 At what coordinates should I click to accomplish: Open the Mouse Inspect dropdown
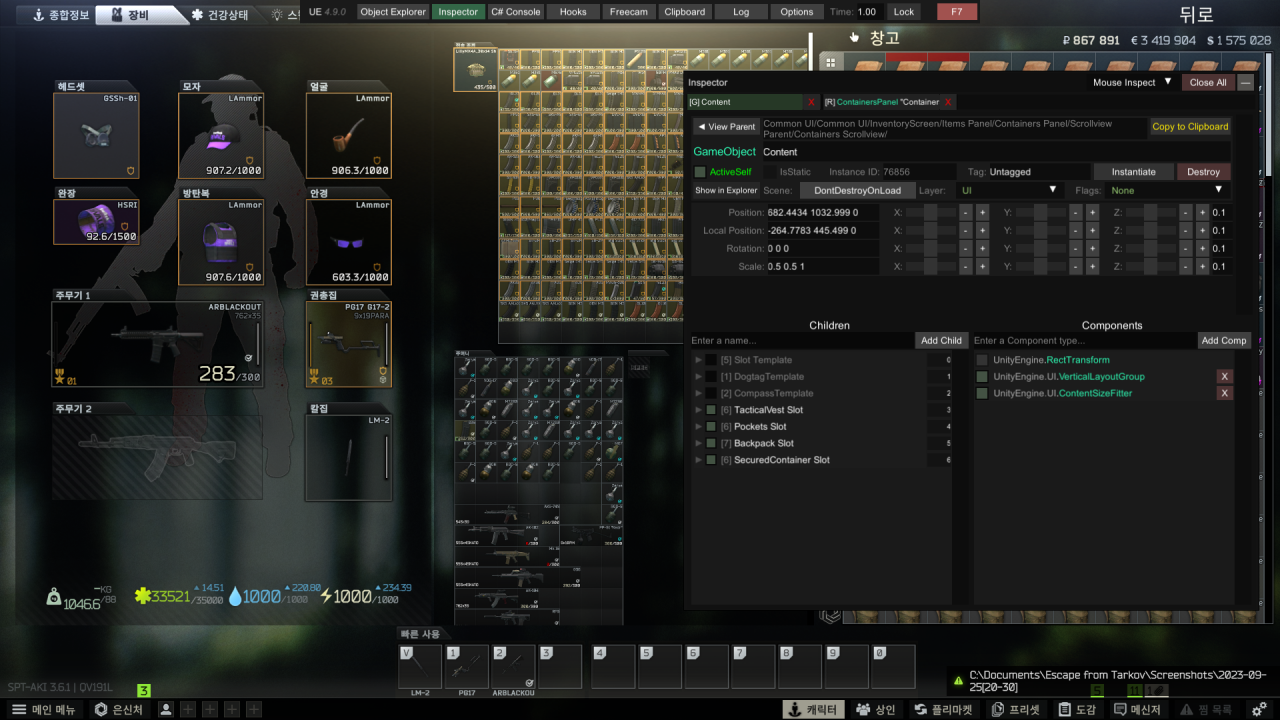coord(1132,82)
